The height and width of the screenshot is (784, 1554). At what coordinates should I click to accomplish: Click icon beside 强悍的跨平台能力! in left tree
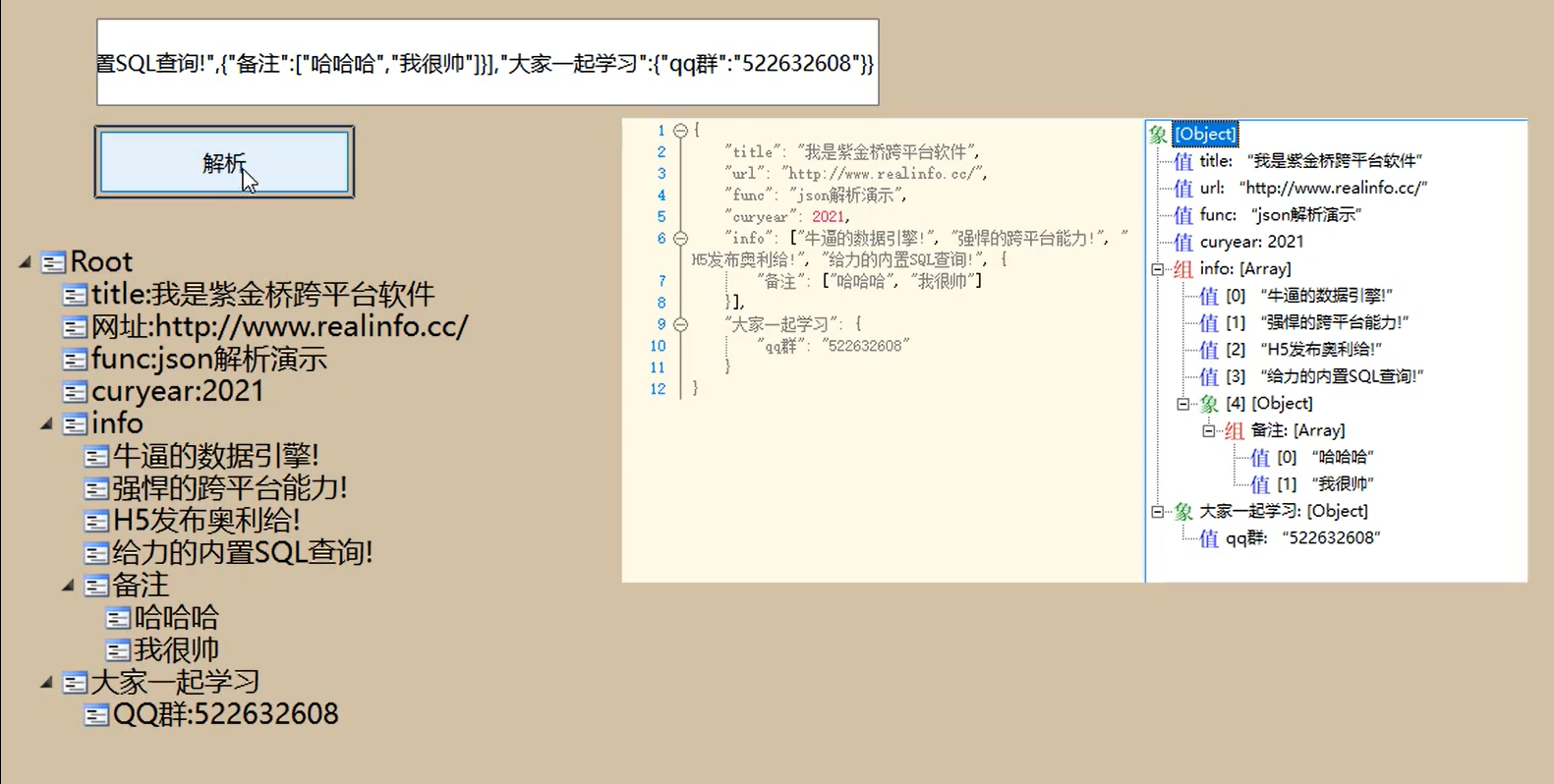click(96, 489)
